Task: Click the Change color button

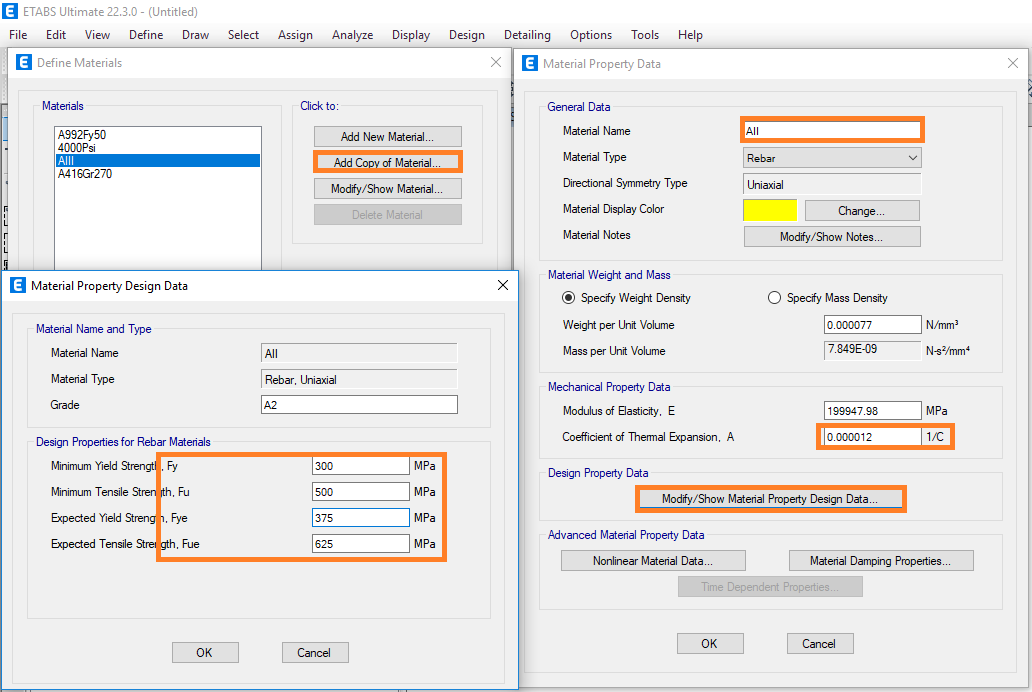Action: tap(862, 211)
